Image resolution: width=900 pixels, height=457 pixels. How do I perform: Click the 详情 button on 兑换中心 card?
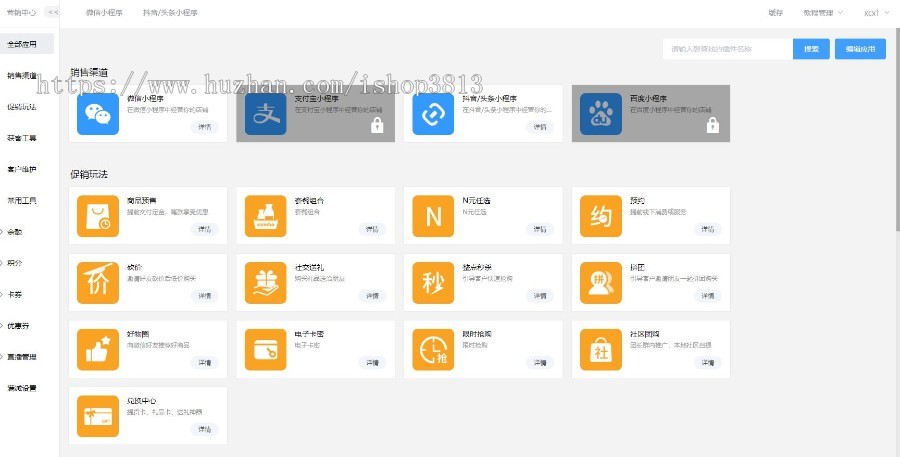pos(205,429)
